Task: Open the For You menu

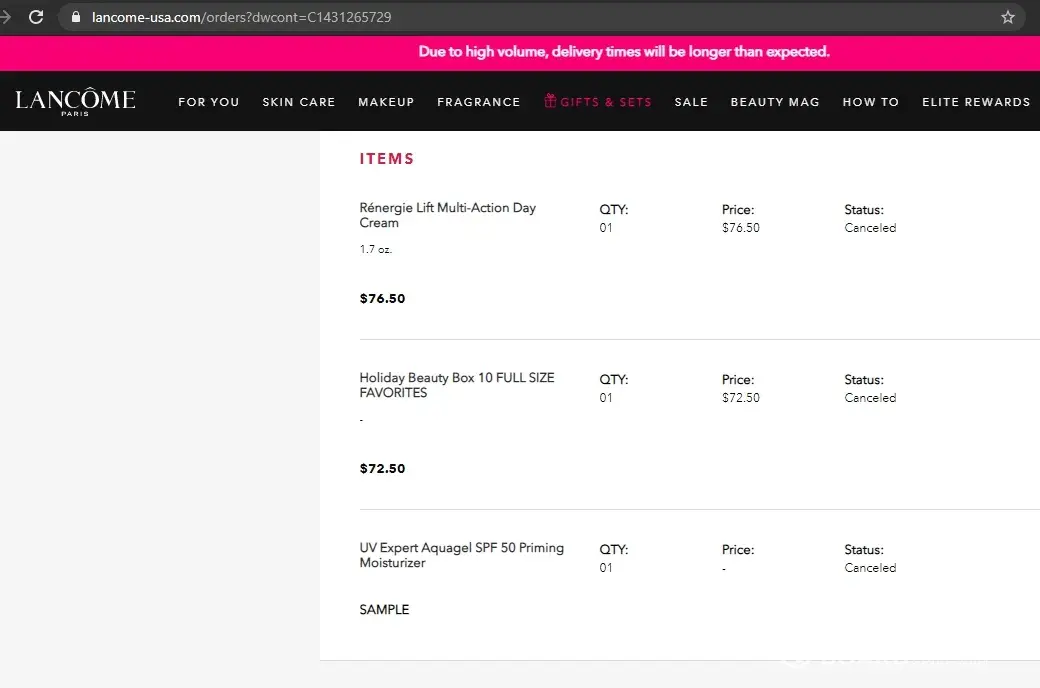Action: pyautogui.click(x=208, y=102)
